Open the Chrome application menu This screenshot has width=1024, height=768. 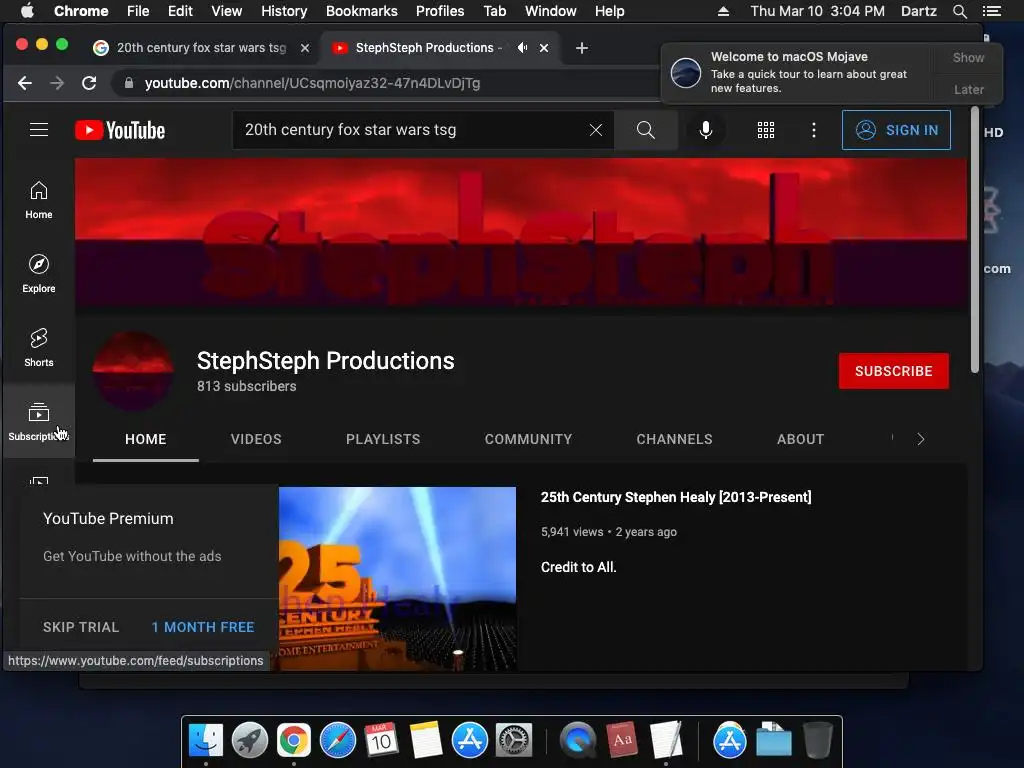[x=81, y=11]
